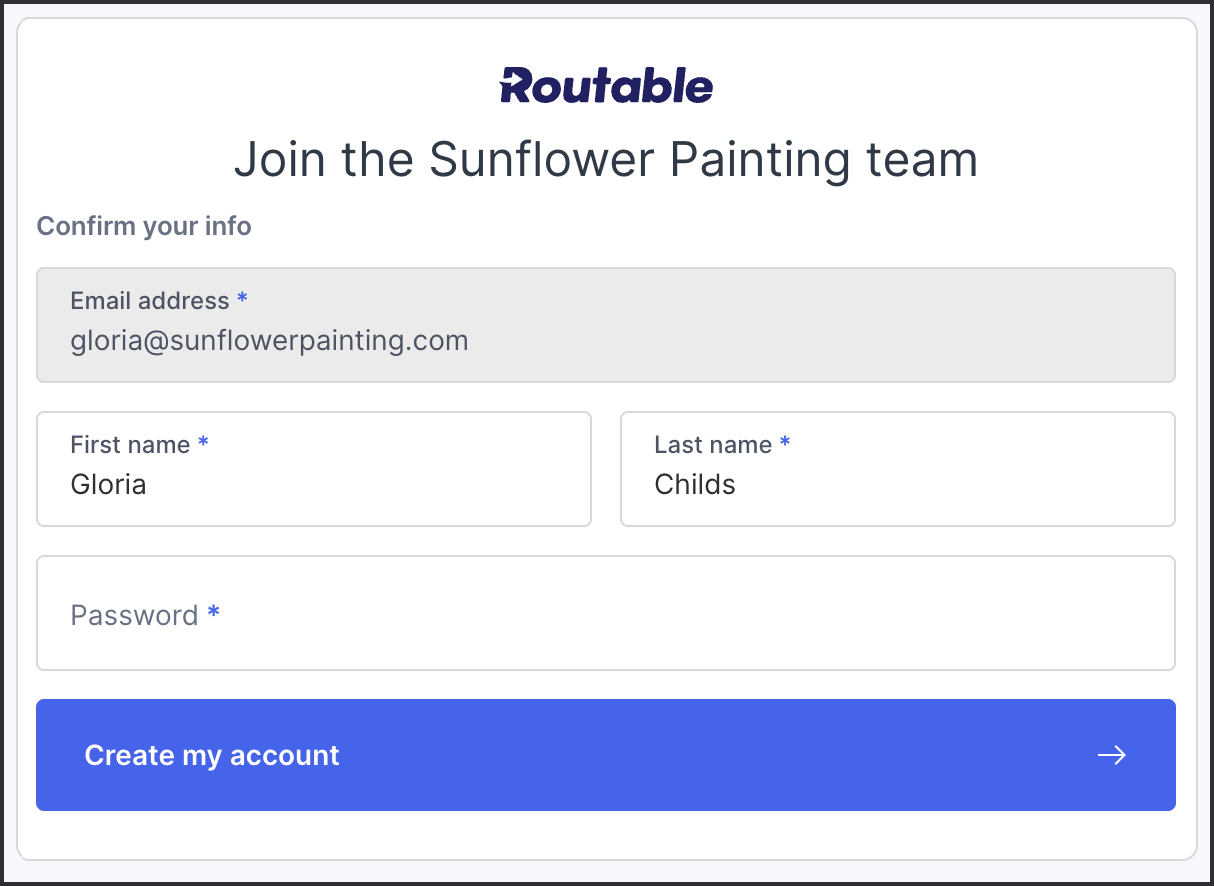
Task: Click the Create my account button text
Action: (212, 755)
